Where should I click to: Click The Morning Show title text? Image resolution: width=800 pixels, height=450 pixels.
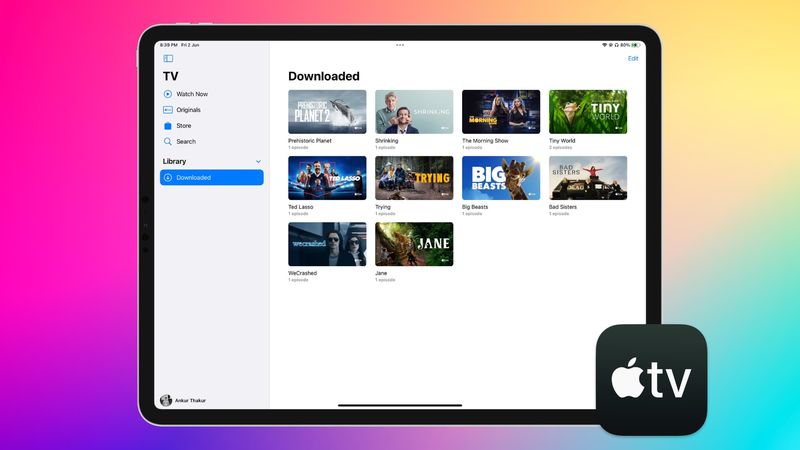485,141
